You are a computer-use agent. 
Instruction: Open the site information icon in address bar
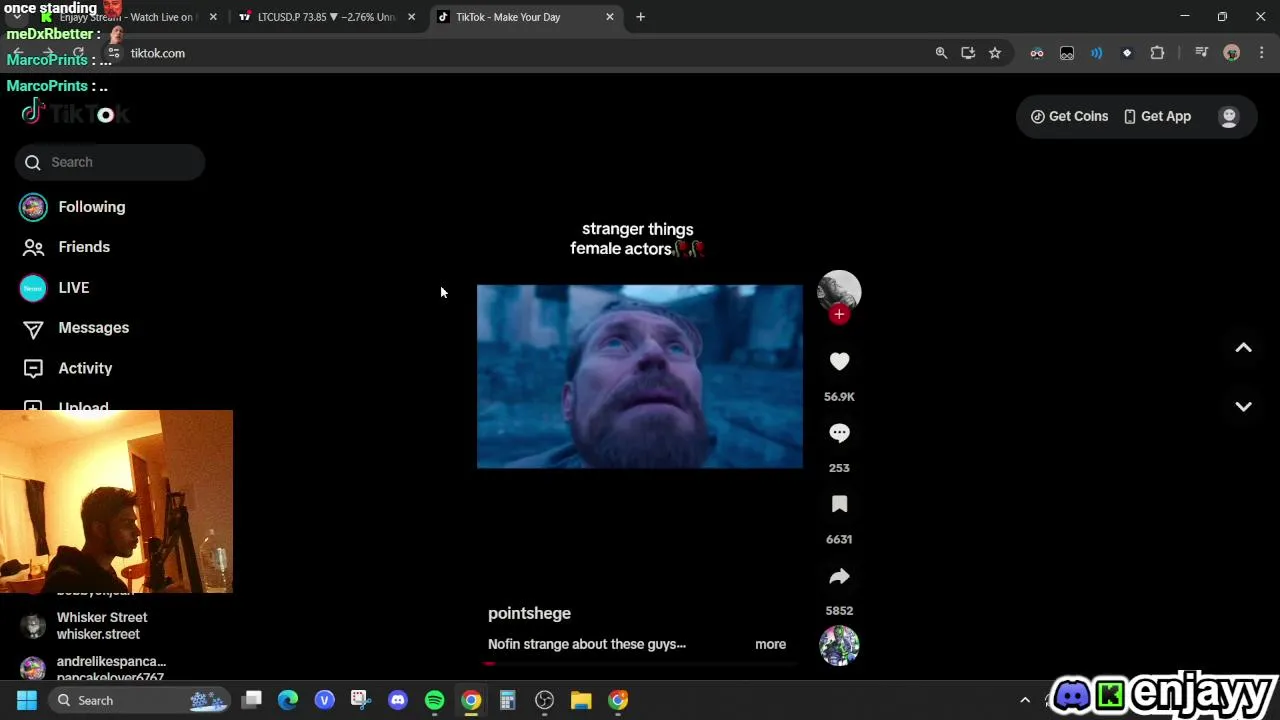pyautogui.click(x=114, y=53)
